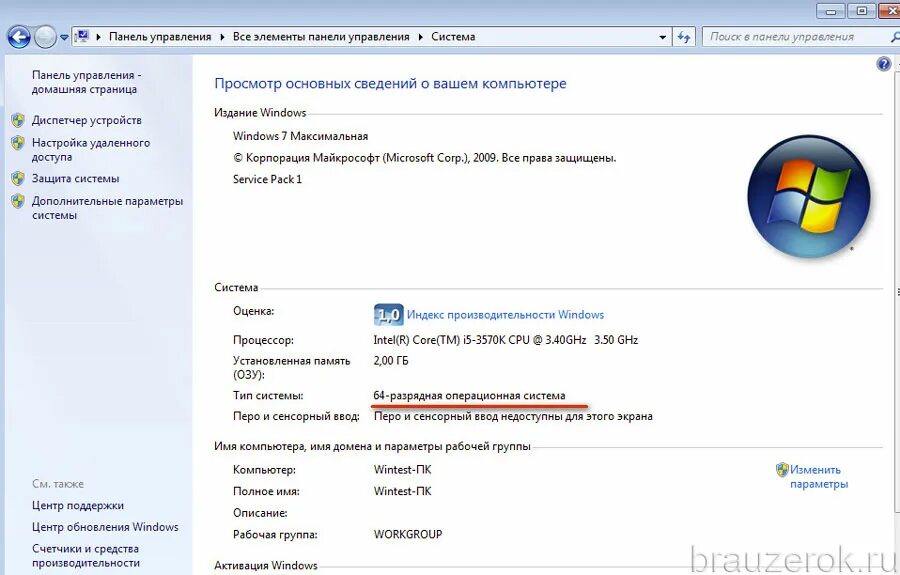Viewport: 900px width, 575px height.
Task: Click the maximize window button
Action: (x=862, y=10)
